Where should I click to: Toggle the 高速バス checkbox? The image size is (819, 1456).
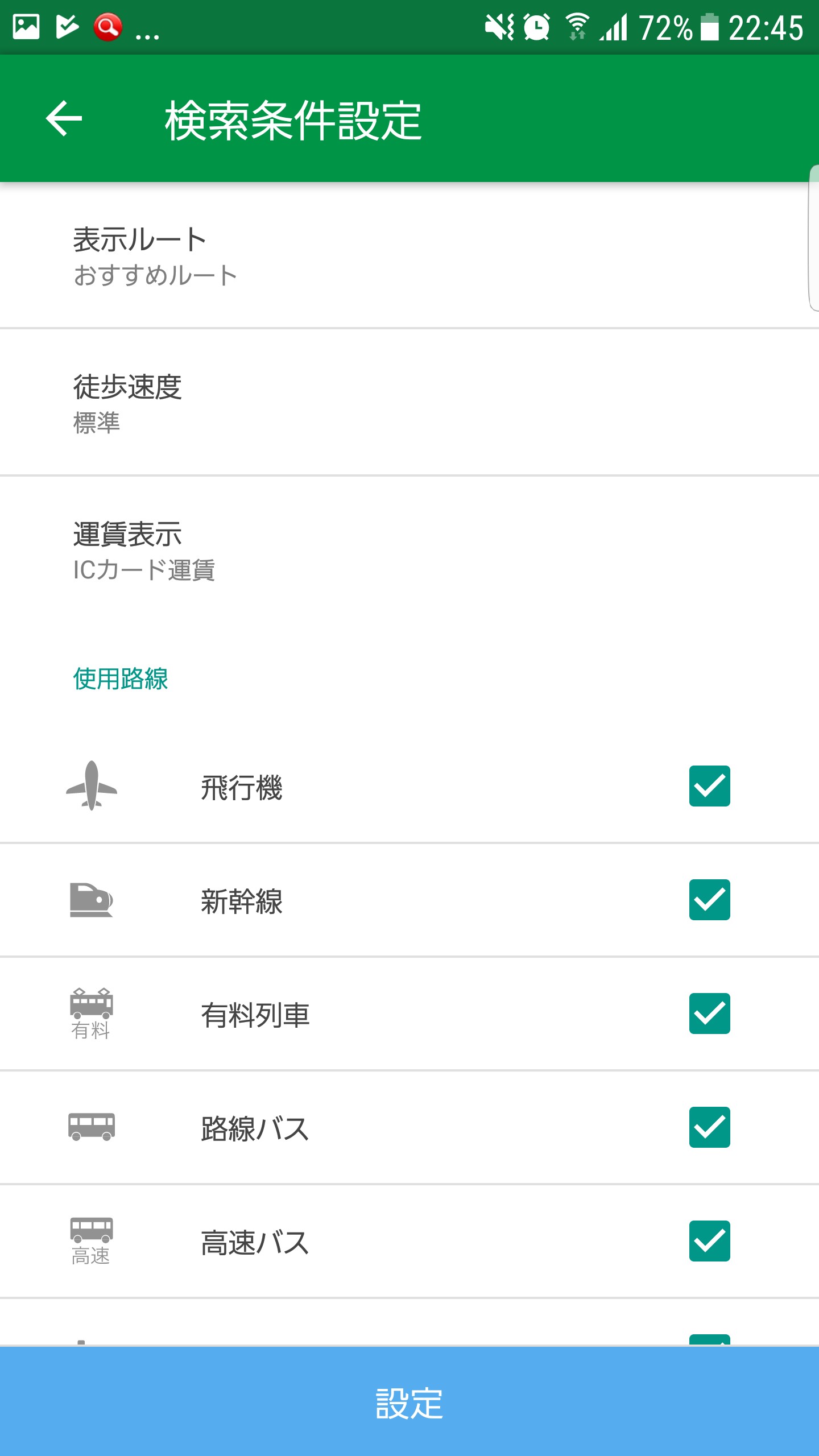pyautogui.click(x=709, y=1241)
